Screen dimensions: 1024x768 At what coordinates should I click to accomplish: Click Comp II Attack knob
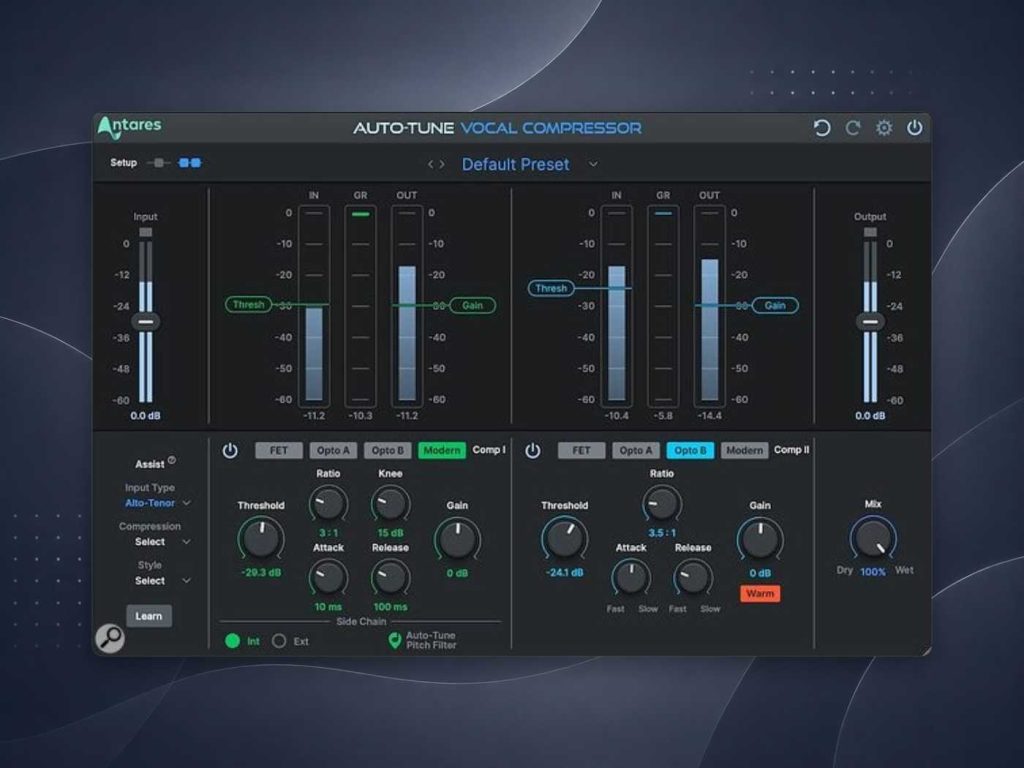[631, 577]
